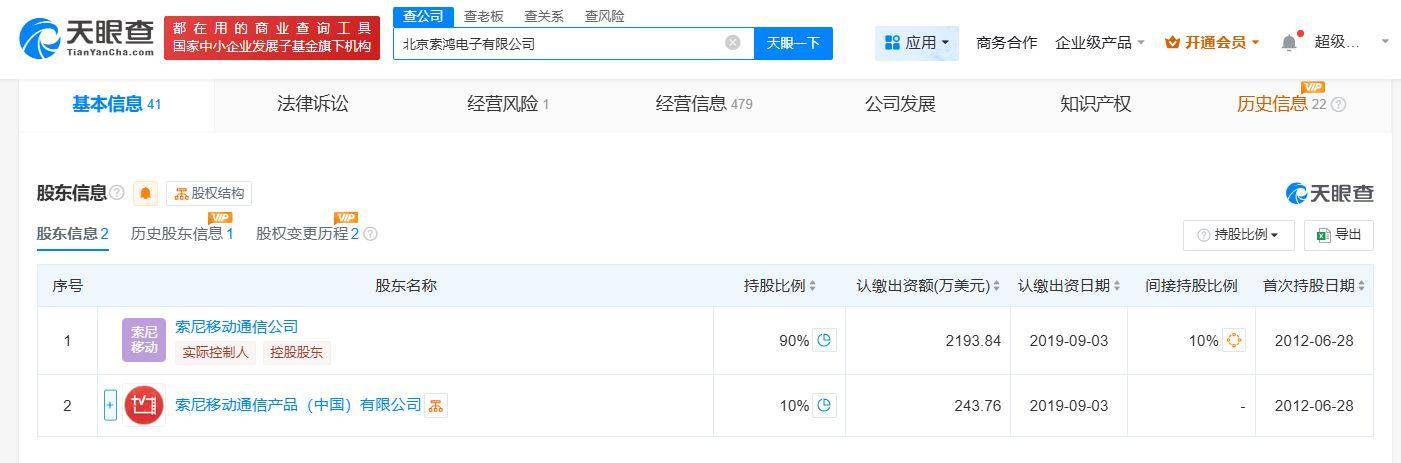Open the notification bell in header
The width and height of the screenshot is (1401, 463).
[x=1289, y=43]
